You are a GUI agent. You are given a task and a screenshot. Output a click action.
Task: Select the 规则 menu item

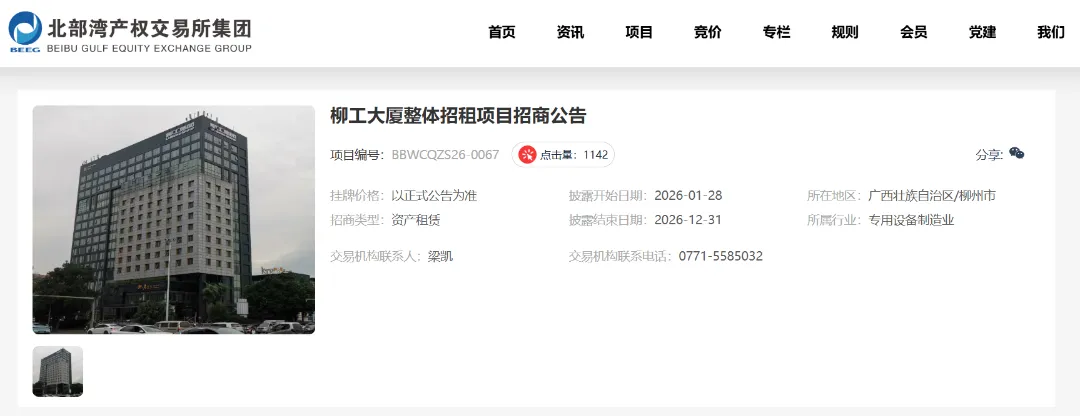coord(844,32)
